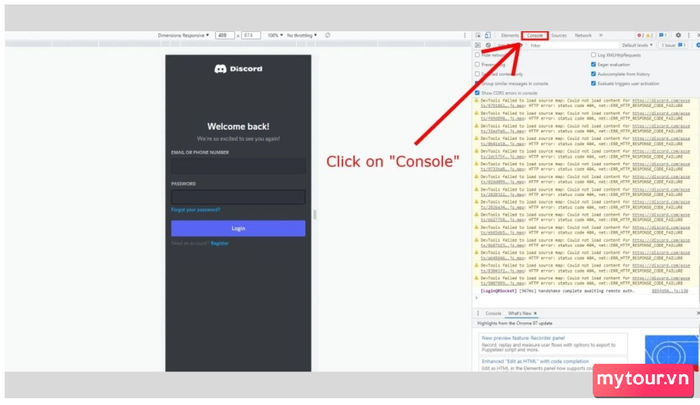The height and width of the screenshot is (405, 700).
Task: Show more DevTools tabs chevron
Action: (x=601, y=35)
